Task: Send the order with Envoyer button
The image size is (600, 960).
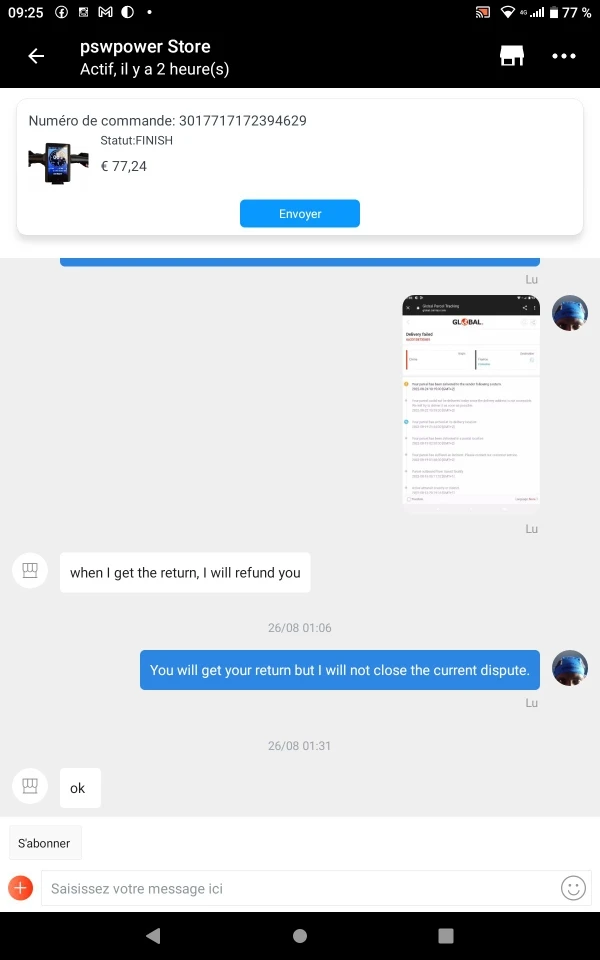Action: (x=300, y=214)
